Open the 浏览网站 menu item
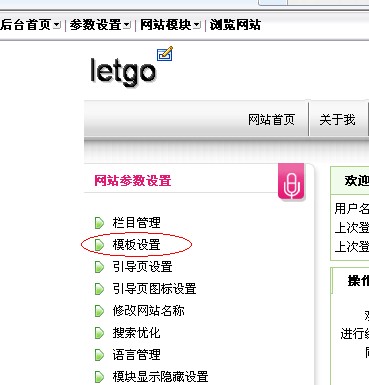This screenshot has height=385, width=369. (x=235, y=25)
